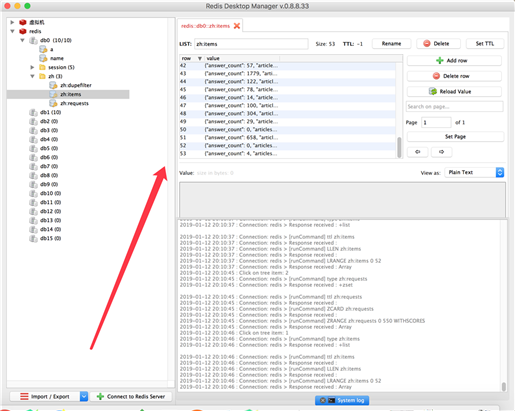Select db2 (0) in the tree

(49, 121)
